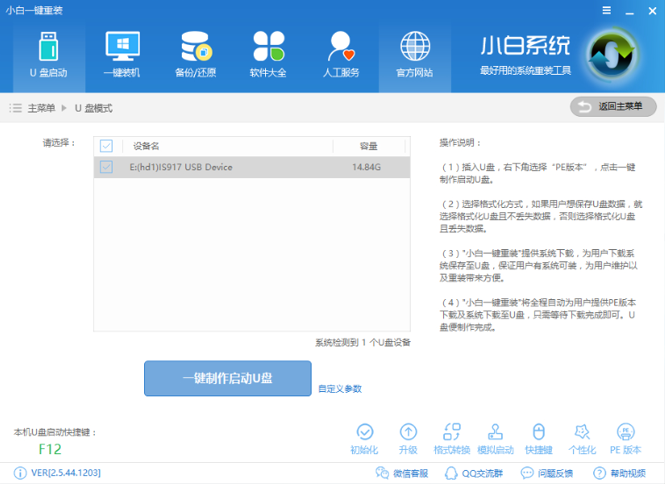
Task: Open the 个性化 personalization settings
Action: [582, 437]
